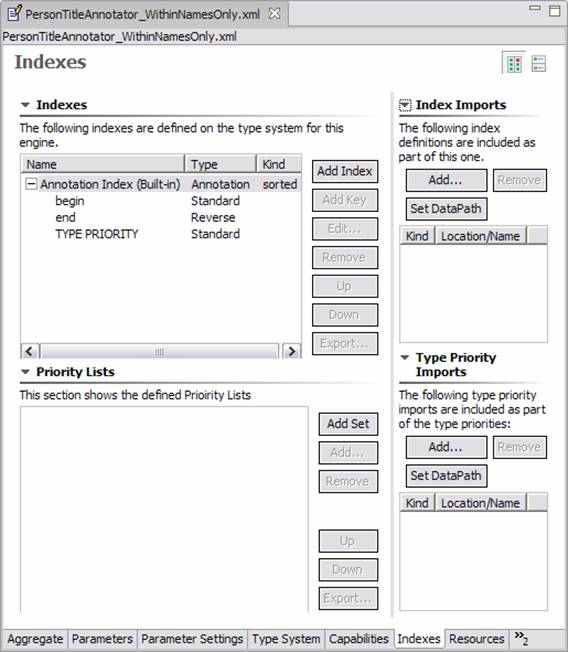Click the Up button beside Indexes table
The height and width of the screenshot is (652, 568).
345,286
